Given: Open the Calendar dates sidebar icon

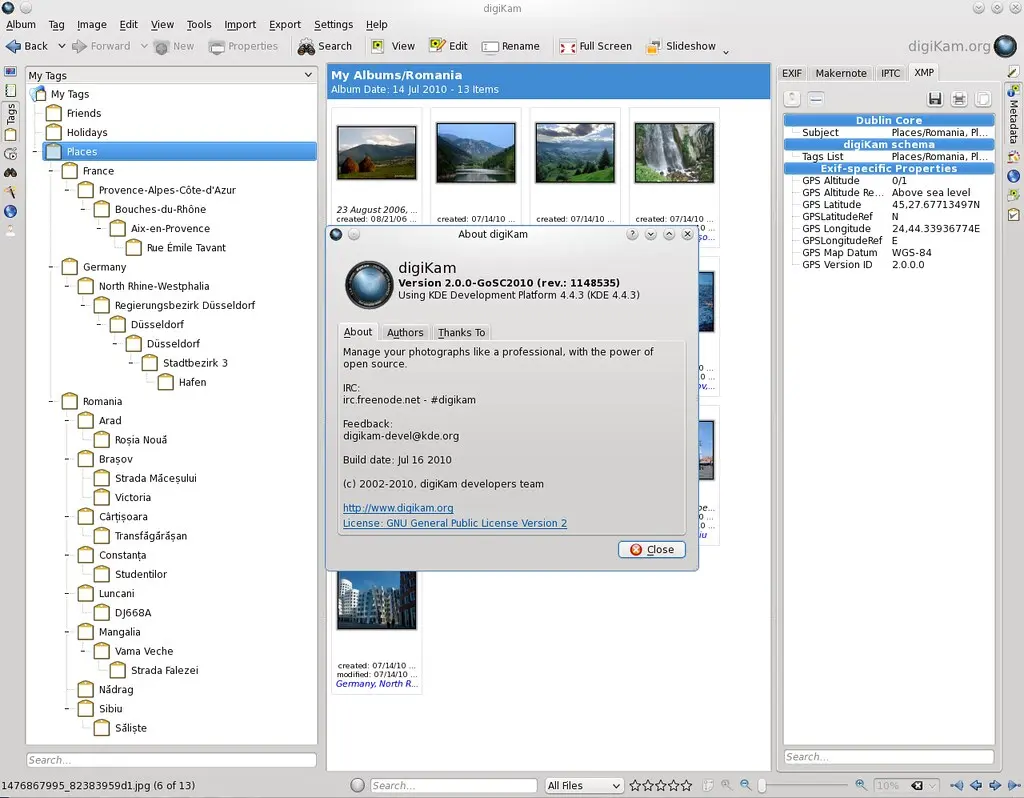Looking at the screenshot, I should pos(10,90).
